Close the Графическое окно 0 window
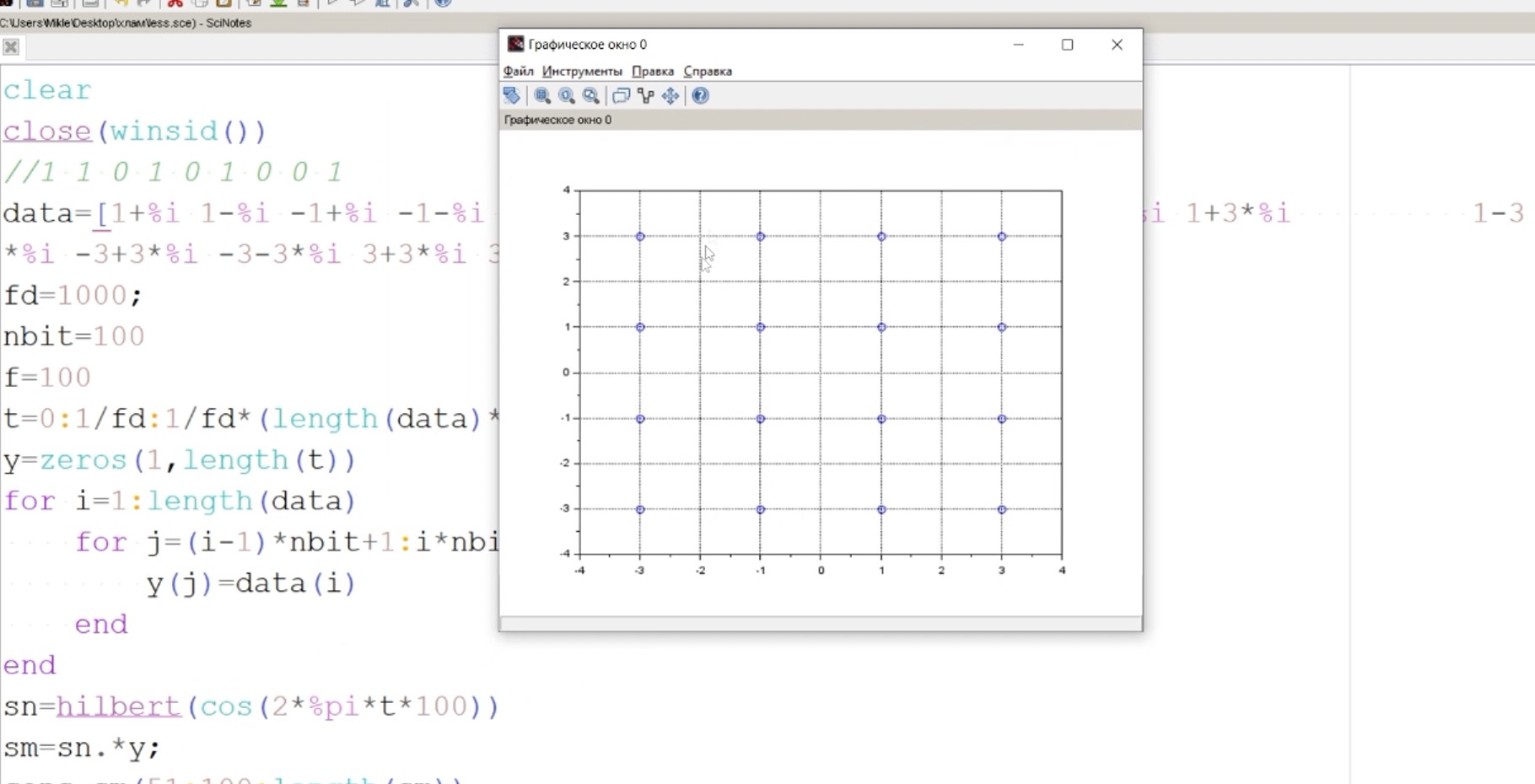The image size is (1535, 784). 1117,45
